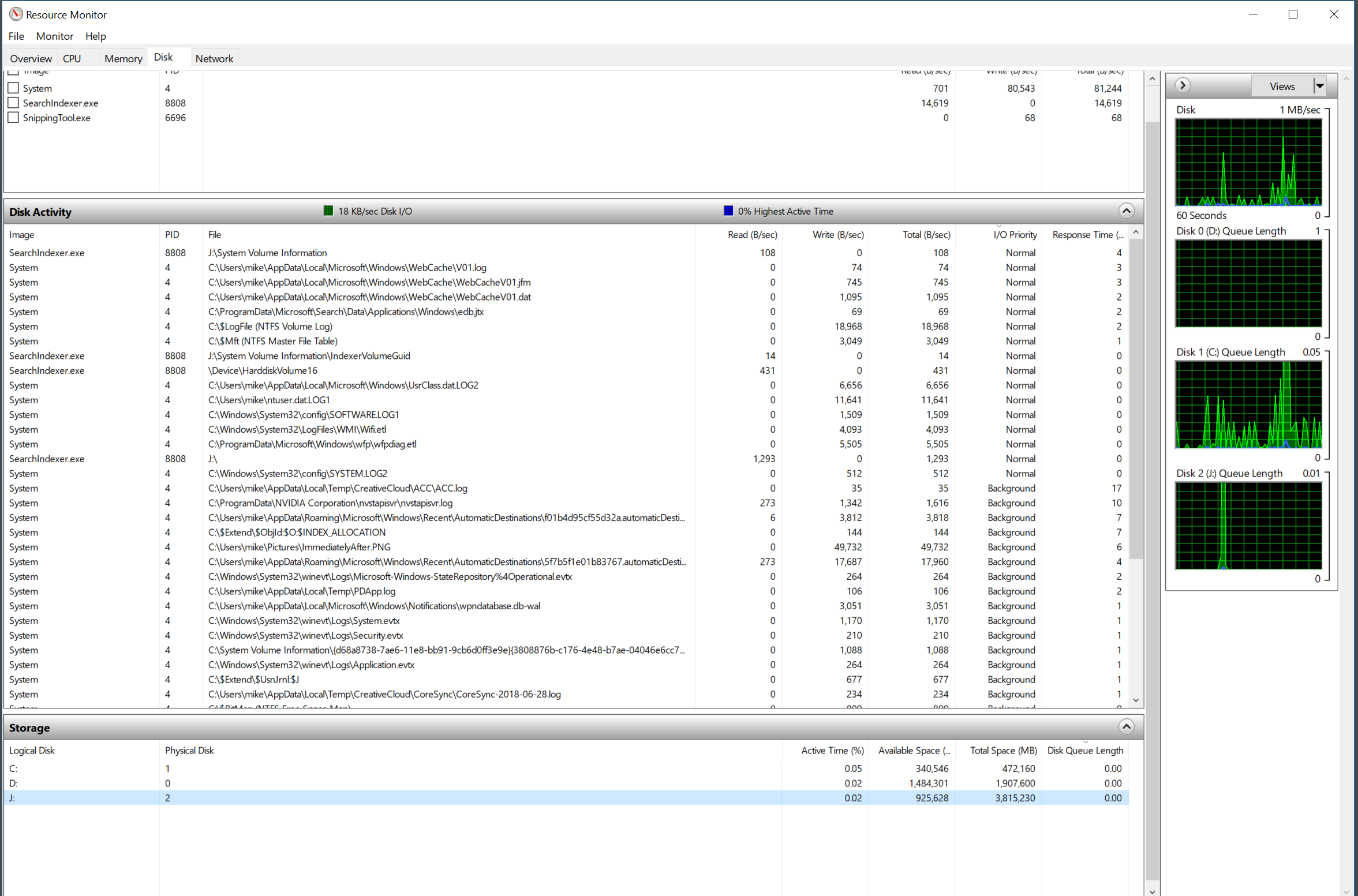
Task: Click the Disk 1 (C:) Queue Length graph
Action: click(1248, 404)
